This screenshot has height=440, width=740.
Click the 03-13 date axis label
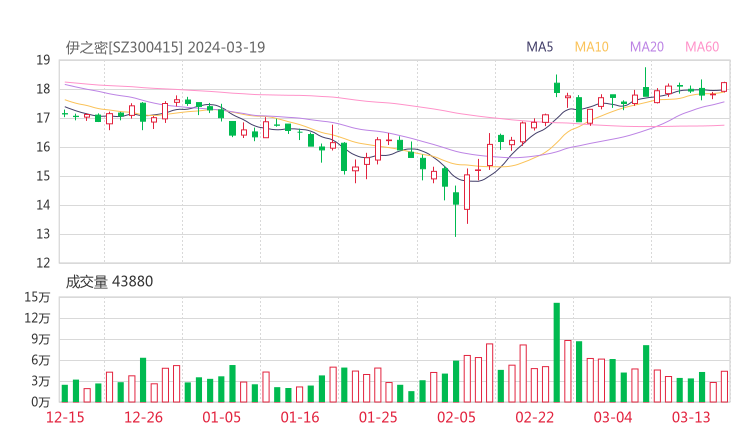click(x=691, y=417)
